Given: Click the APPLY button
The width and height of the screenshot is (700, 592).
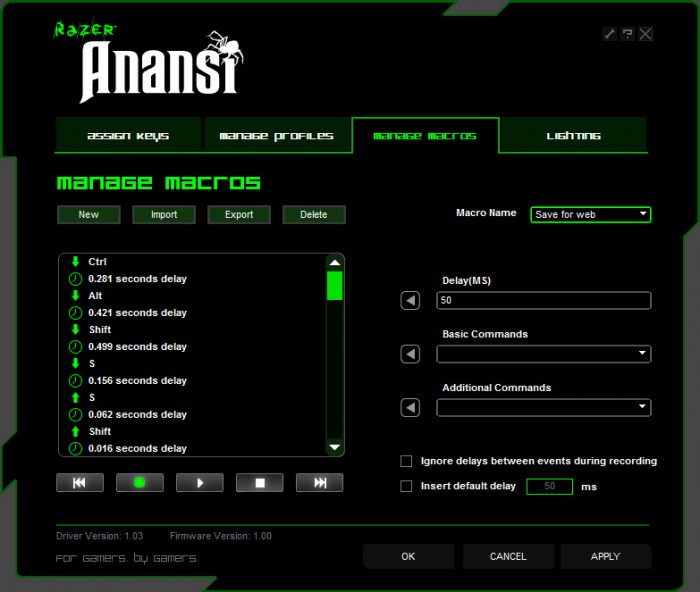Looking at the screenshot, I should tap(606, 556).
